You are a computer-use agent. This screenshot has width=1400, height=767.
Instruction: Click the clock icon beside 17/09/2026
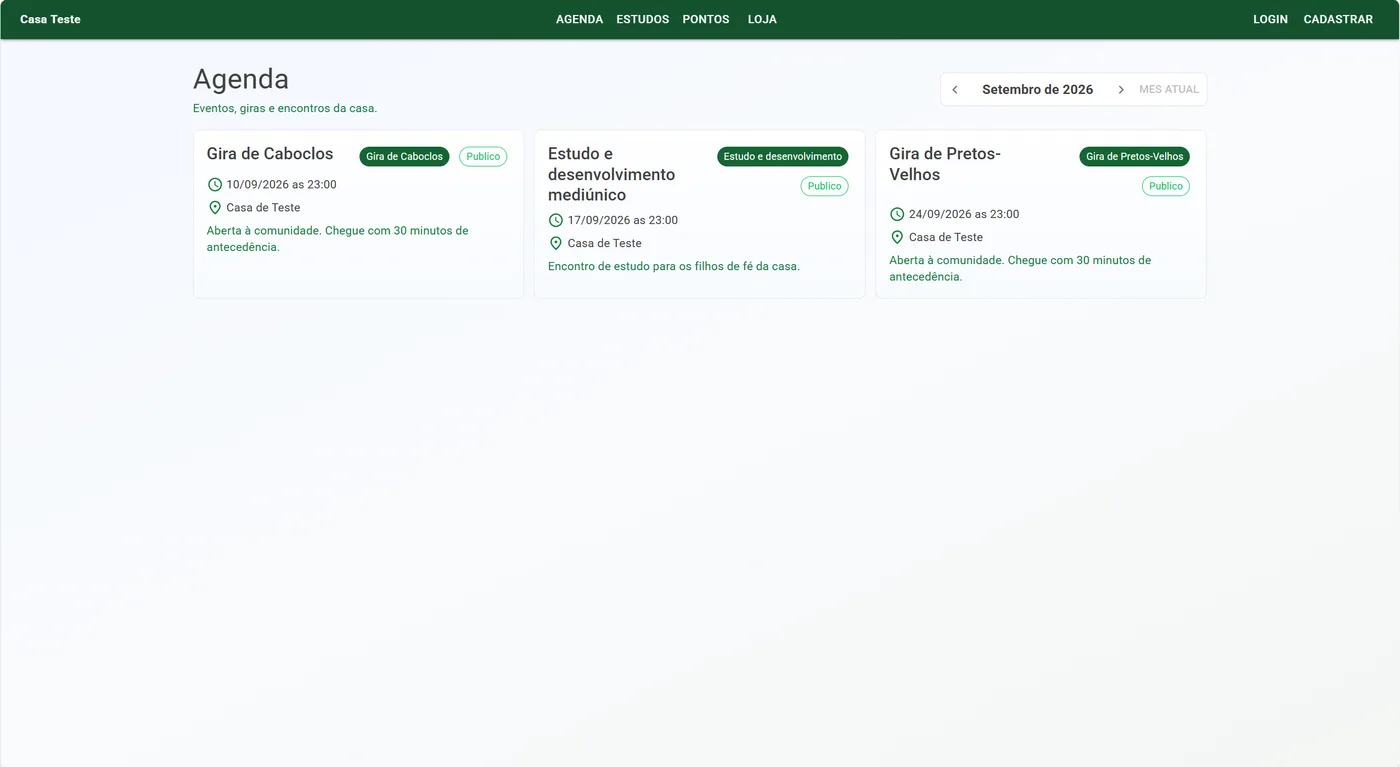point(556,220)
